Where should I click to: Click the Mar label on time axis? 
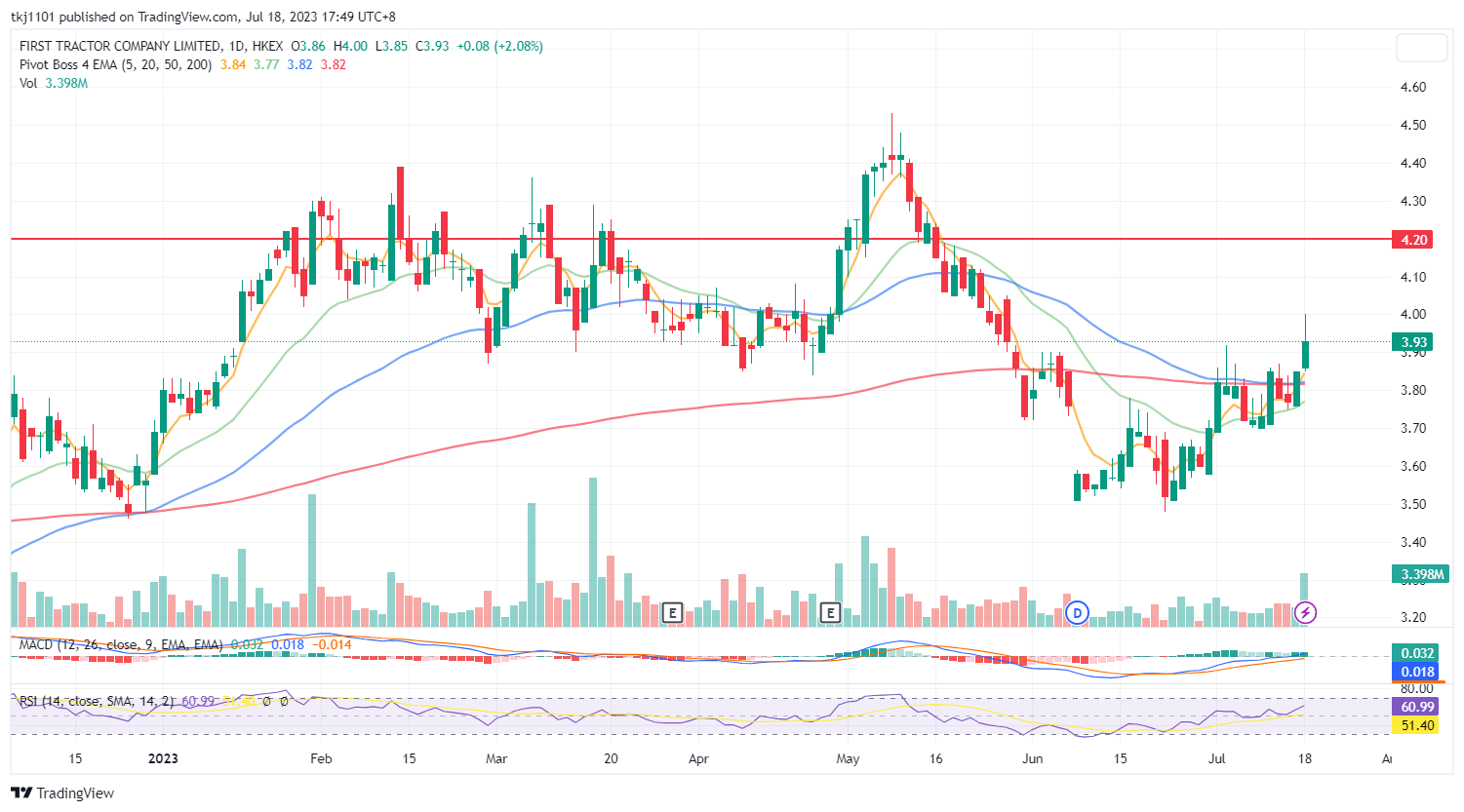click(496, 758)
